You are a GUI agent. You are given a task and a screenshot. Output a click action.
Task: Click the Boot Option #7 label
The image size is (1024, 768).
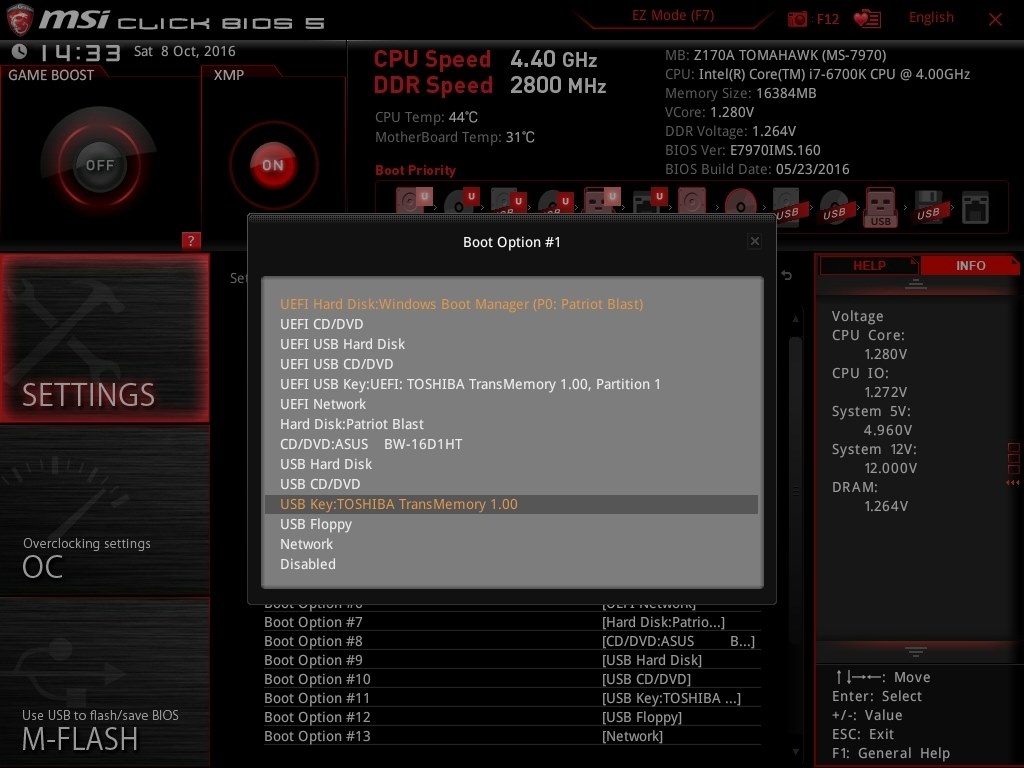pos(313,622)
